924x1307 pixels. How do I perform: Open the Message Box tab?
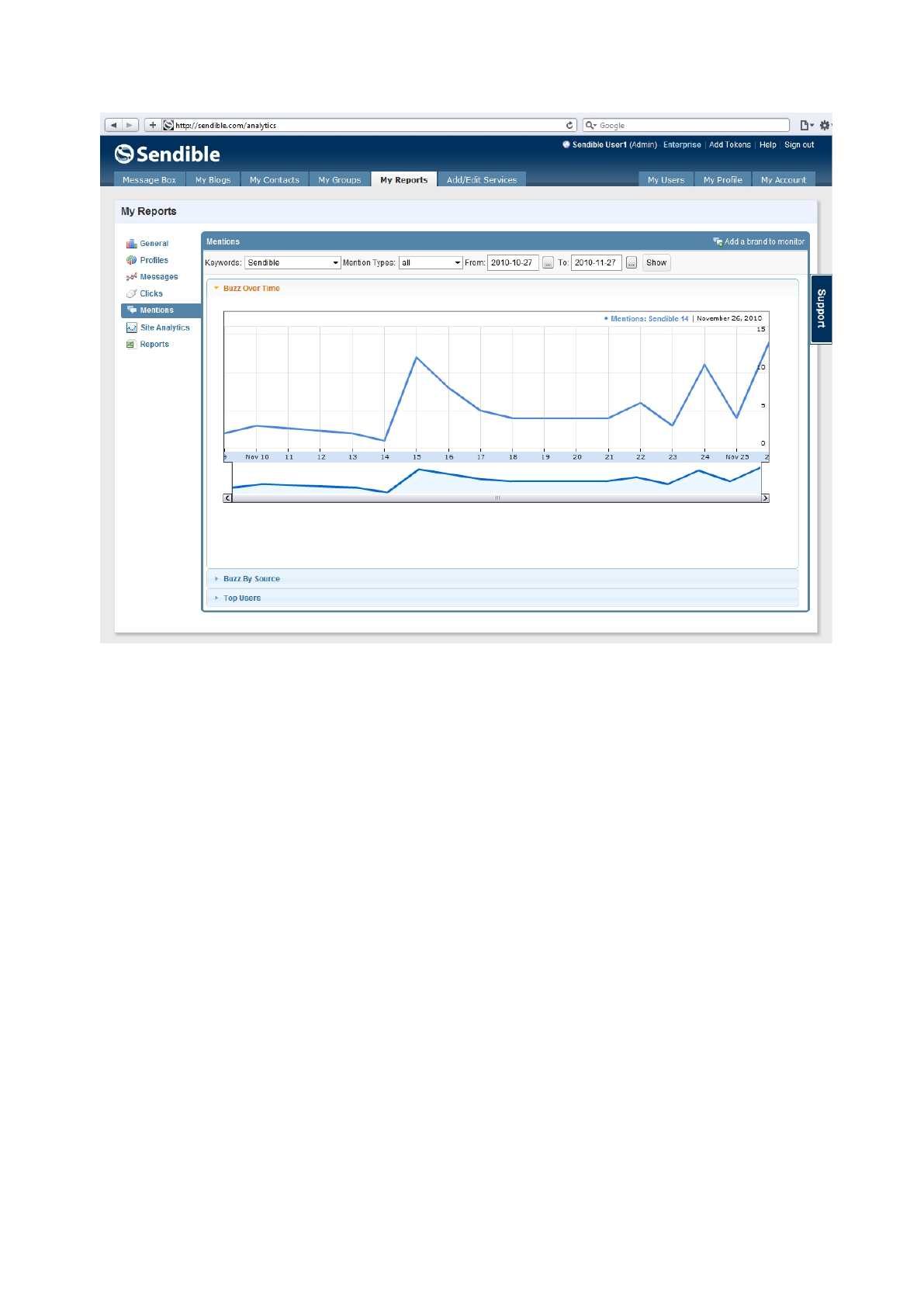click(150, 180)
